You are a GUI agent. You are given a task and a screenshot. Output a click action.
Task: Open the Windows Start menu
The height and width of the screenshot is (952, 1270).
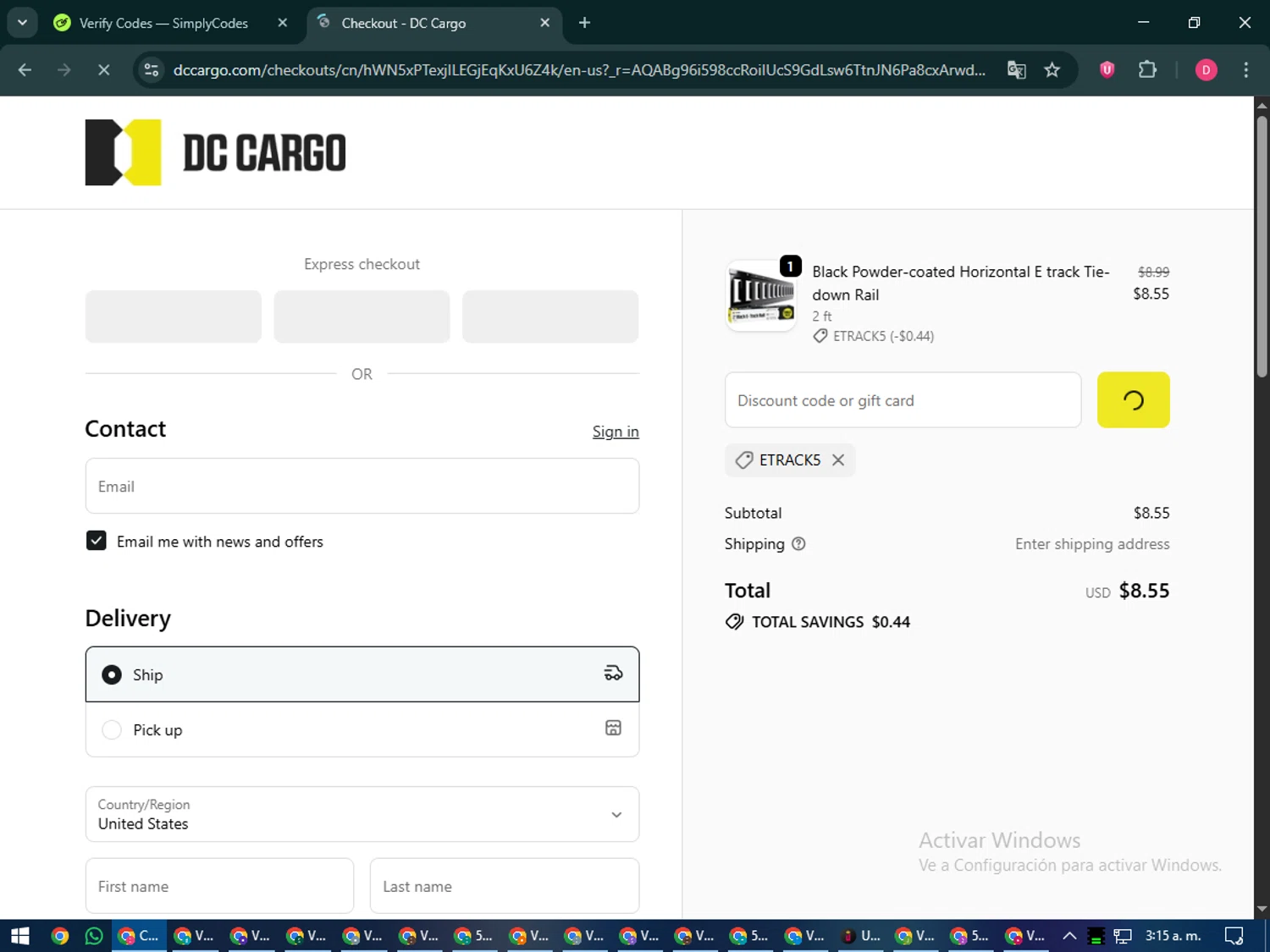(x=20, y=936)
